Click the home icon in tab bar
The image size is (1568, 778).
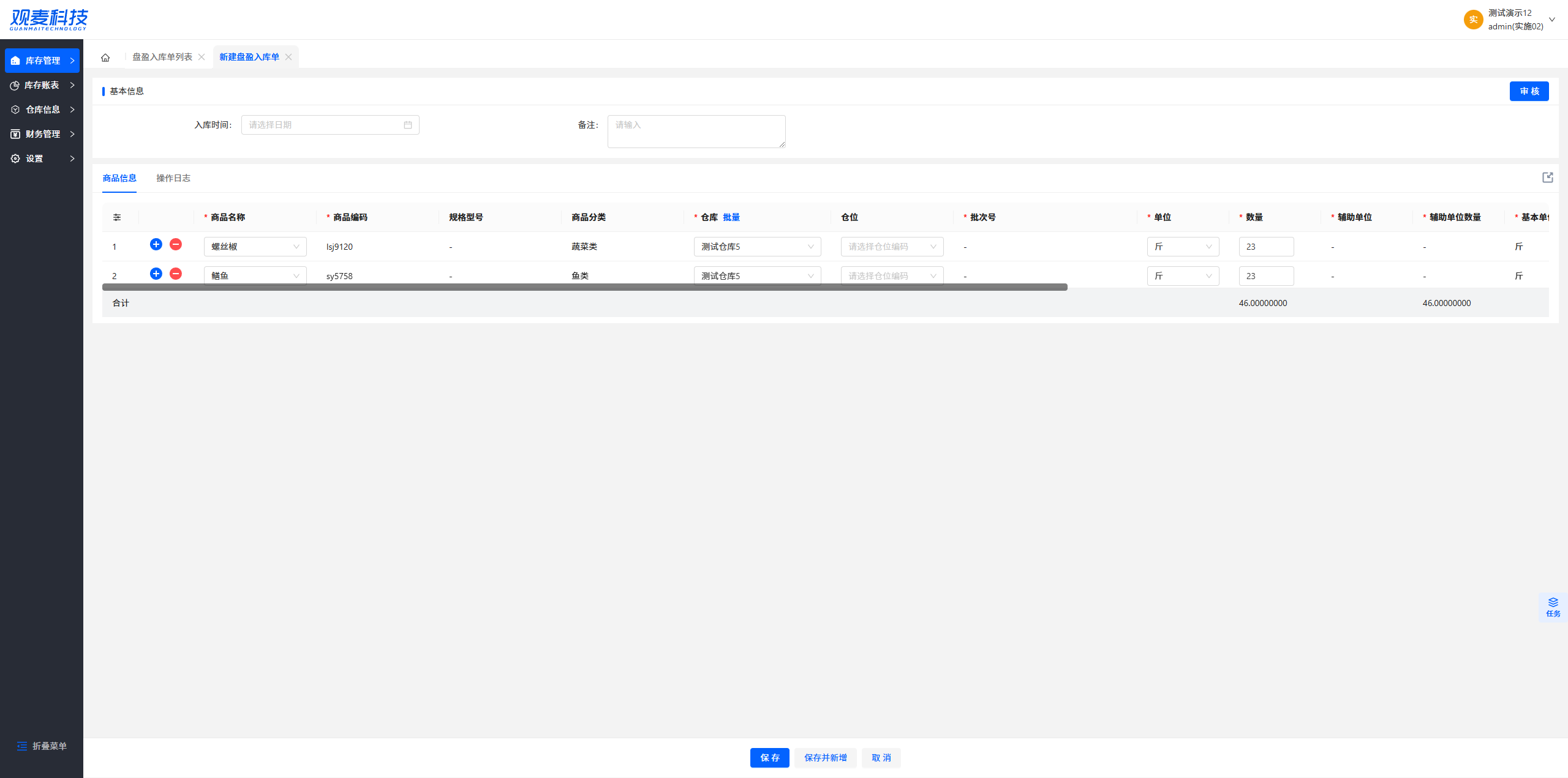(x=105, y=58)
